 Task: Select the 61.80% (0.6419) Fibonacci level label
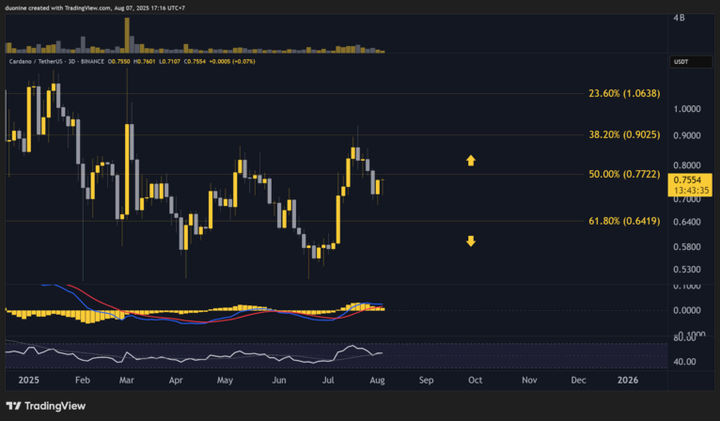coord(625,221)
